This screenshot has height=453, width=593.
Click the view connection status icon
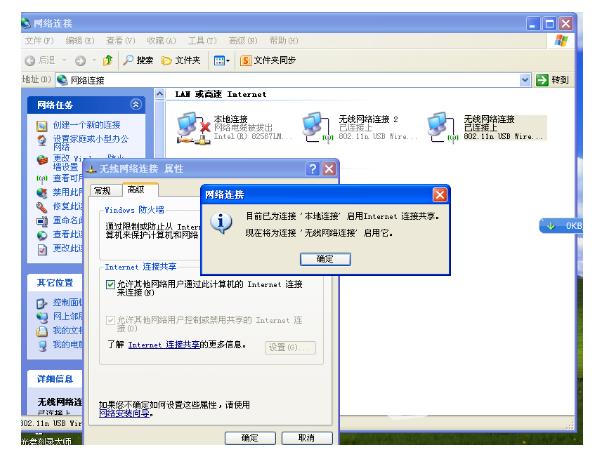pyautogui.click(x=42, y=235)
